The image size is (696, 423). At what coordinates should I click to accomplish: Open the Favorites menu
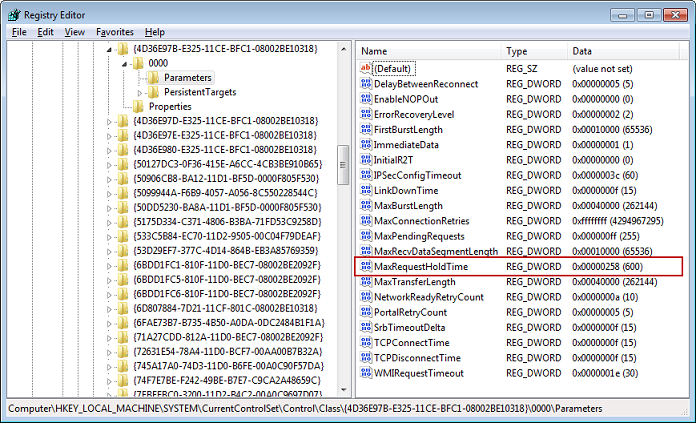[x=114, y=32]
